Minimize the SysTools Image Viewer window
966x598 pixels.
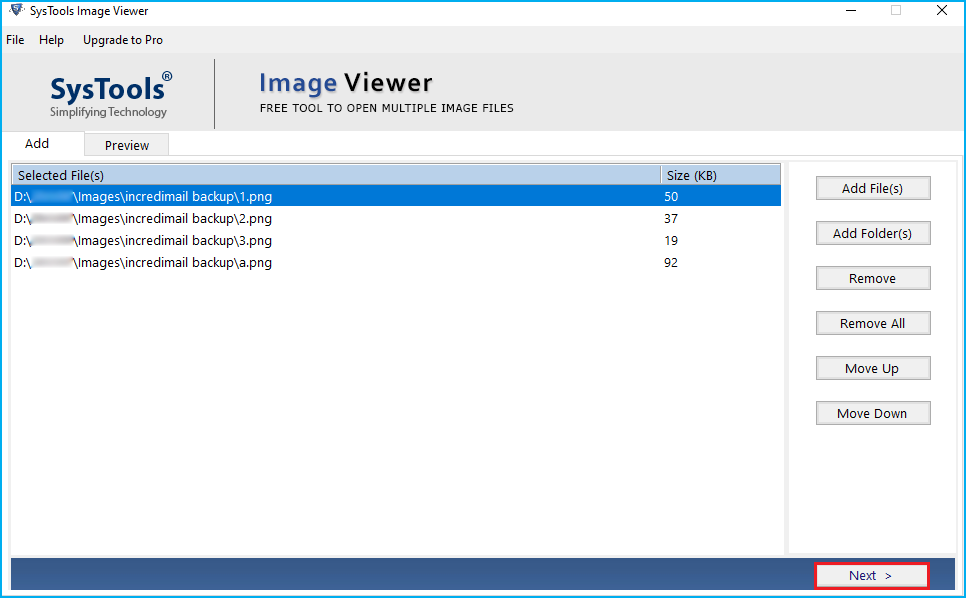851,10
